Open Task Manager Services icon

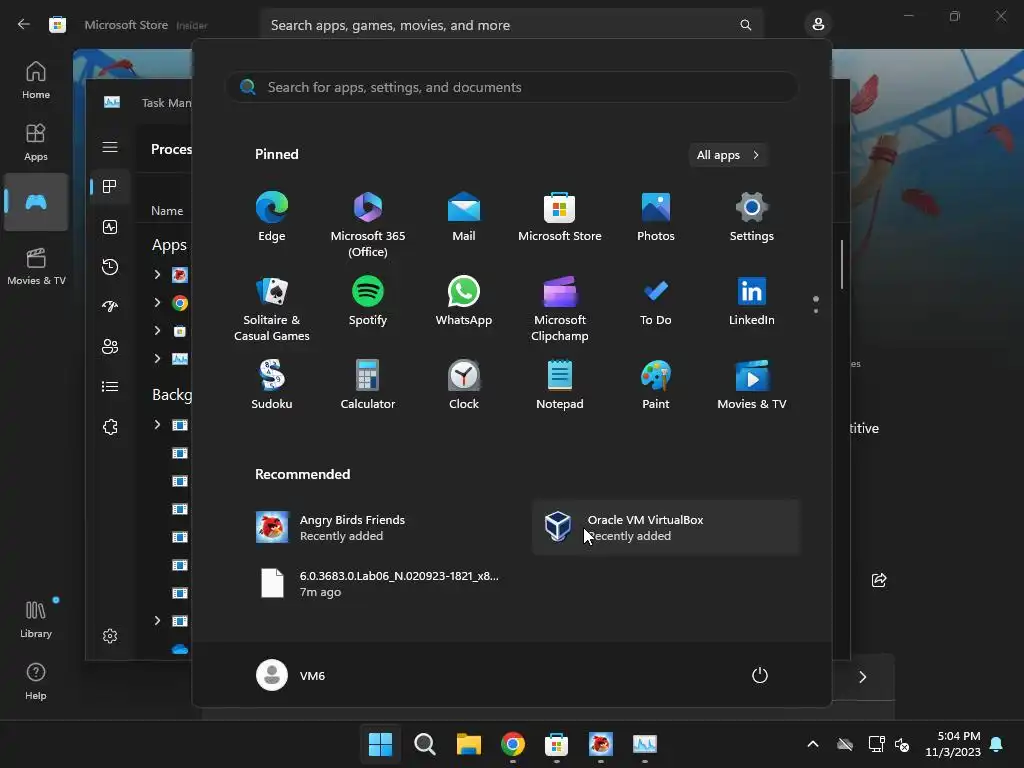[110, 427]
